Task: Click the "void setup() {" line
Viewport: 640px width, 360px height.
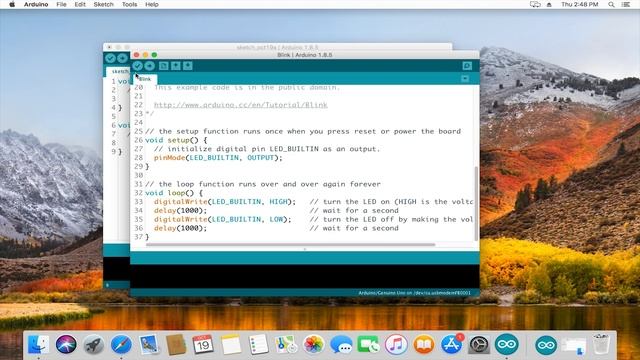Action: pyautogui.click(x=176, y=140)
